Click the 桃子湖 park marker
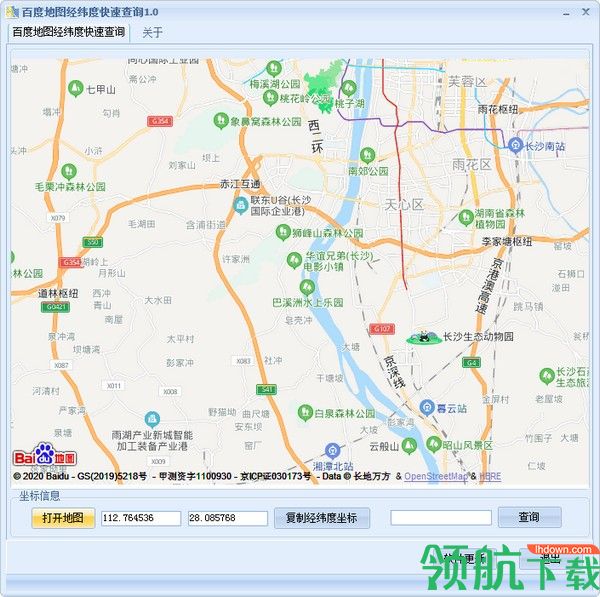 click(x=348, y=88)
